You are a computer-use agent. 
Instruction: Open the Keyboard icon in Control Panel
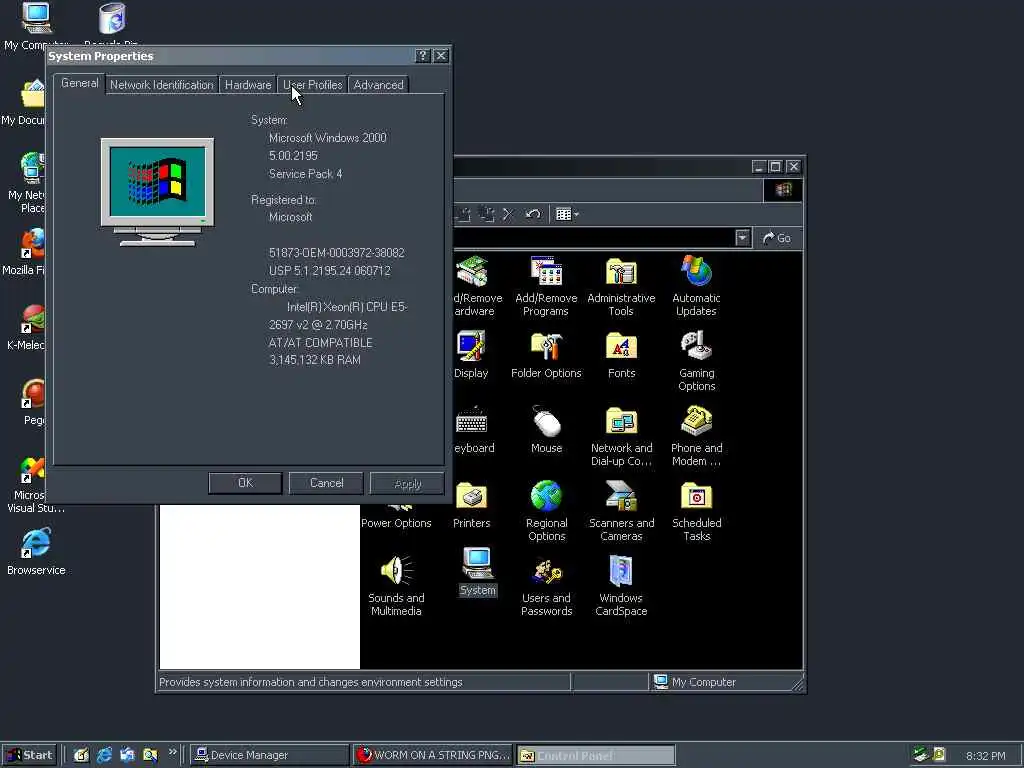coord(473,430)
